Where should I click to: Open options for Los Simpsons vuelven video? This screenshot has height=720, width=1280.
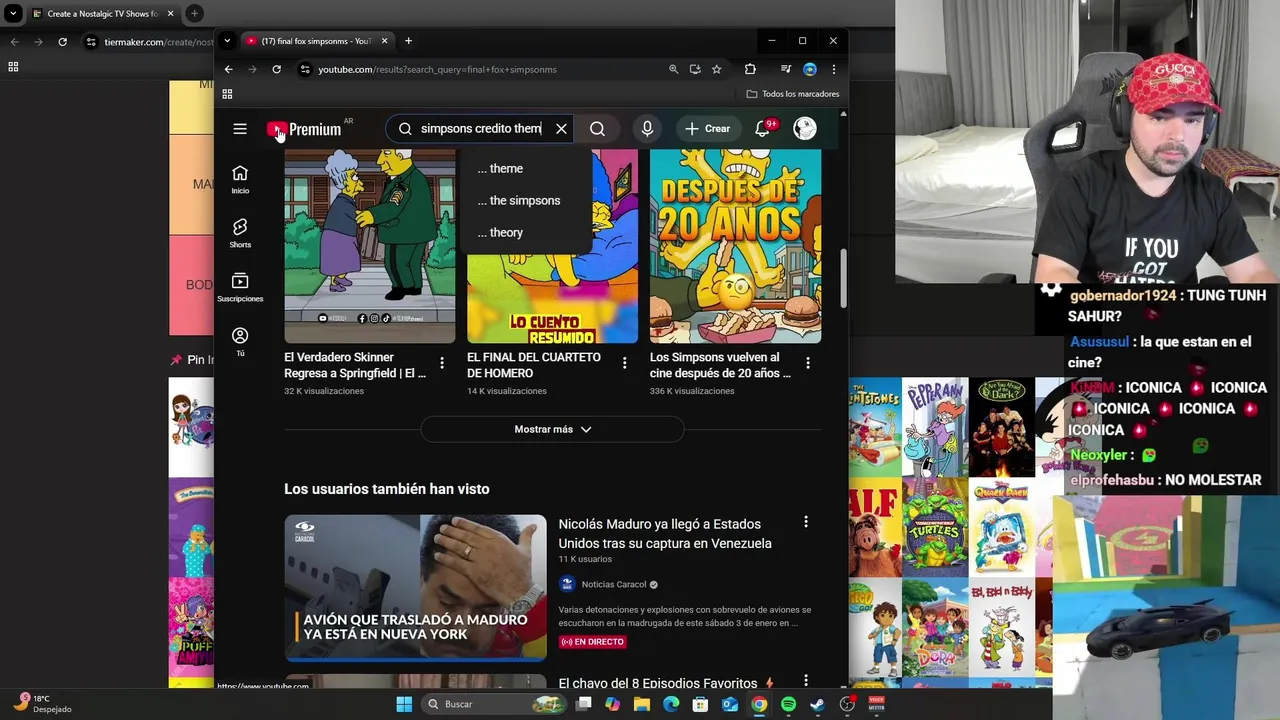coord(808,363)
